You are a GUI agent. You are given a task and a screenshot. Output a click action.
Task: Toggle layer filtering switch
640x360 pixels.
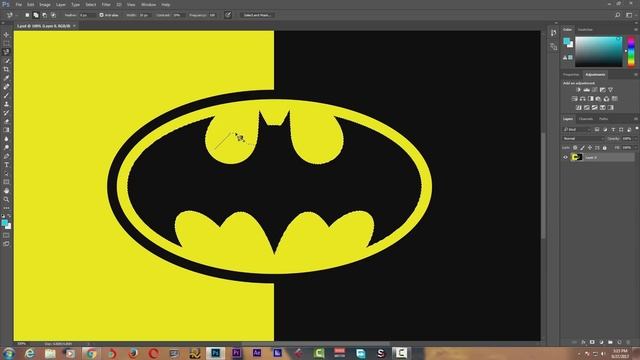(636, 129)
